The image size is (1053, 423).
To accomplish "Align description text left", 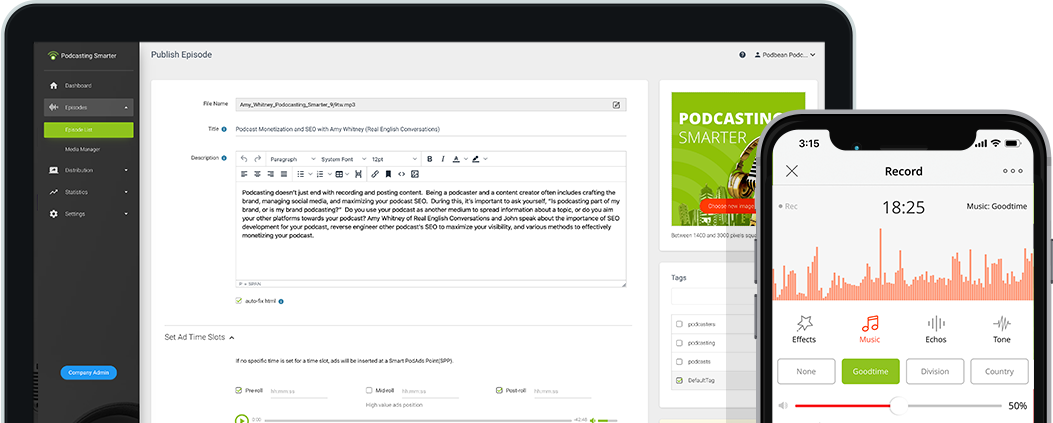I will coord(244,174).
